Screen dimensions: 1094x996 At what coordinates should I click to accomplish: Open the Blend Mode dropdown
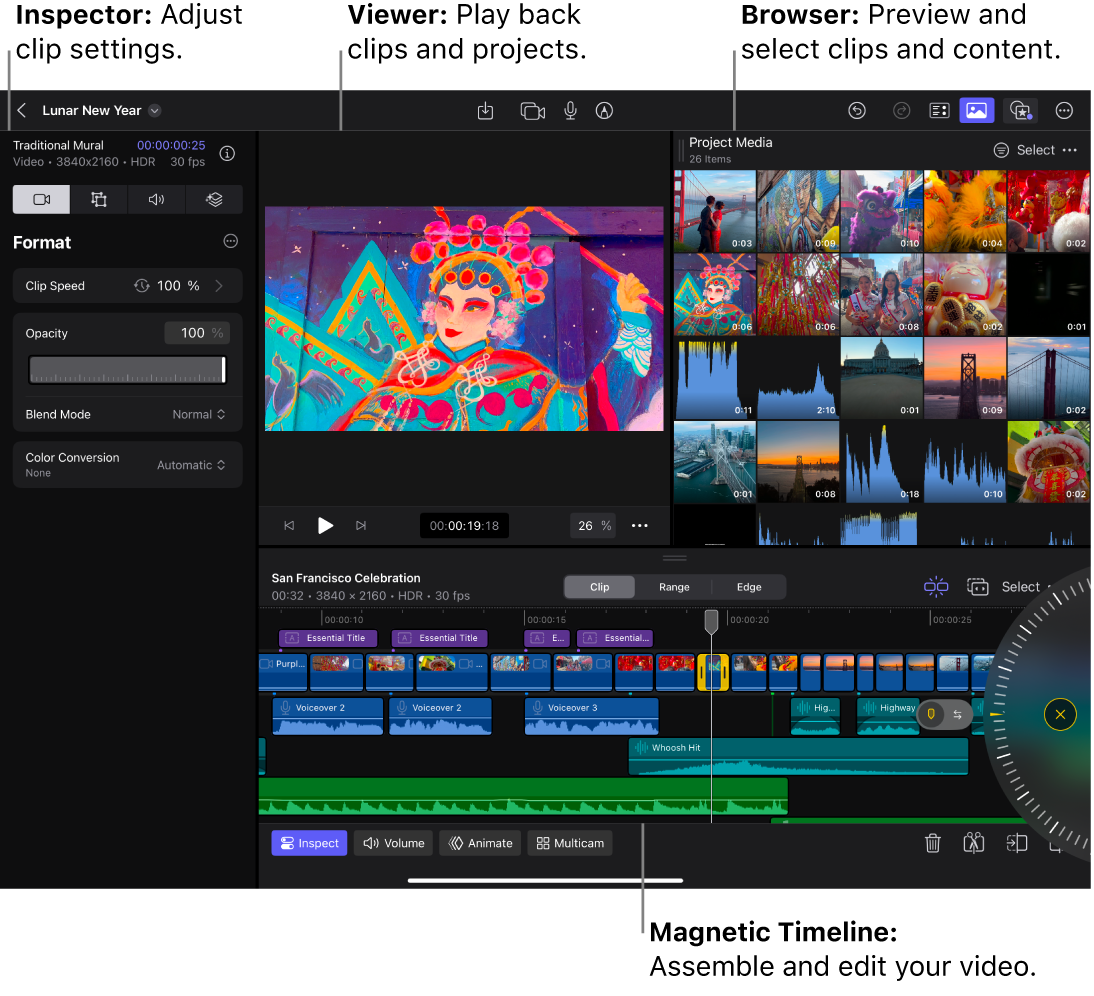pos(197,414)
